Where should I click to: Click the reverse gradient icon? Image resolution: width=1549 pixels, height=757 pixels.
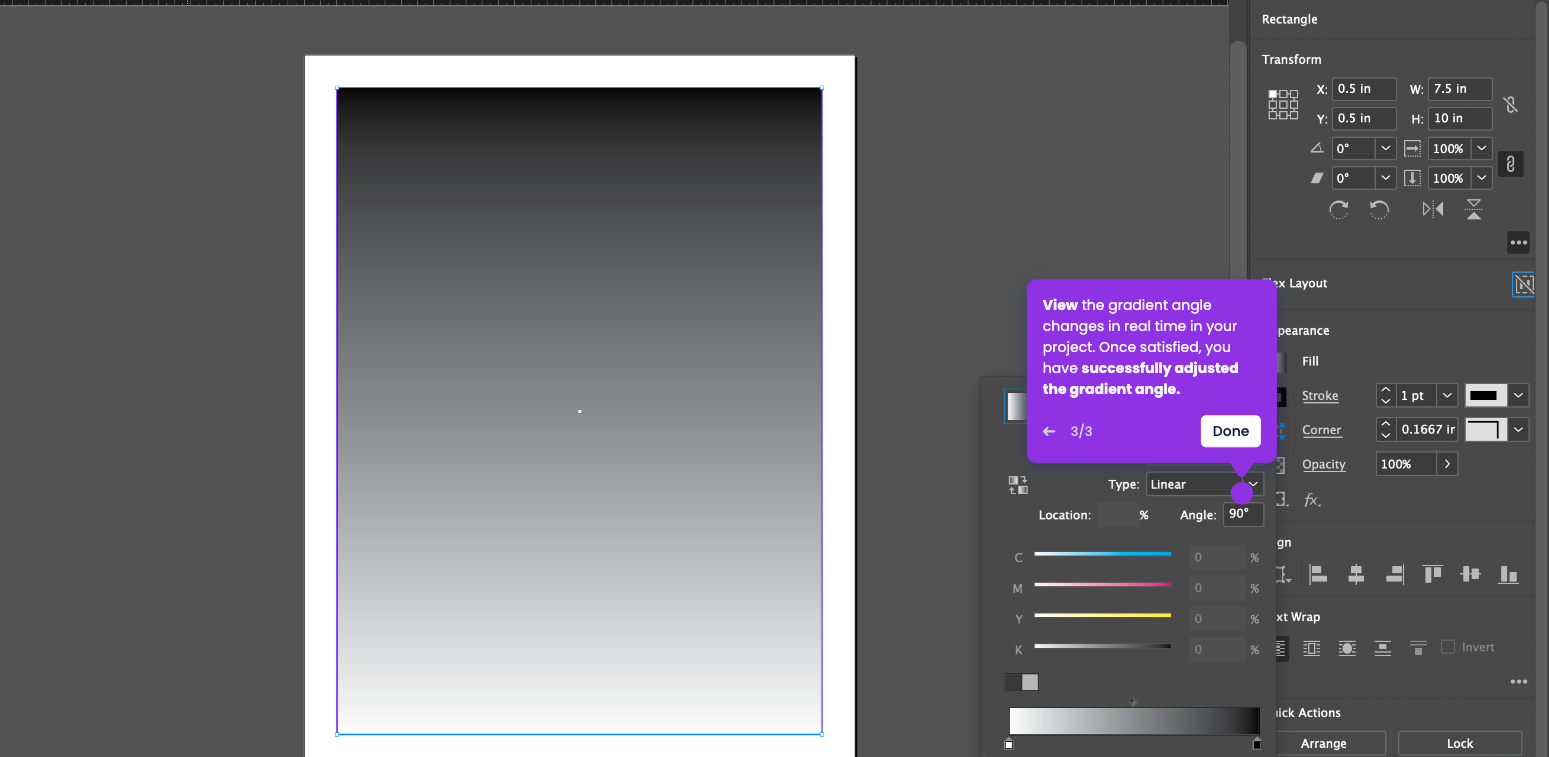point(1018,485)
